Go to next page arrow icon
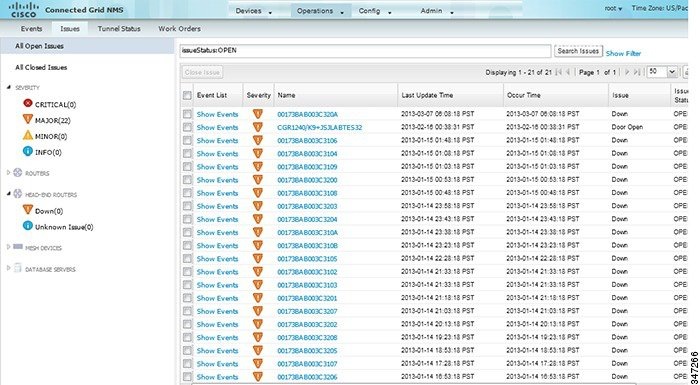Viewport: 700px width, 385px height. point(627,72)
